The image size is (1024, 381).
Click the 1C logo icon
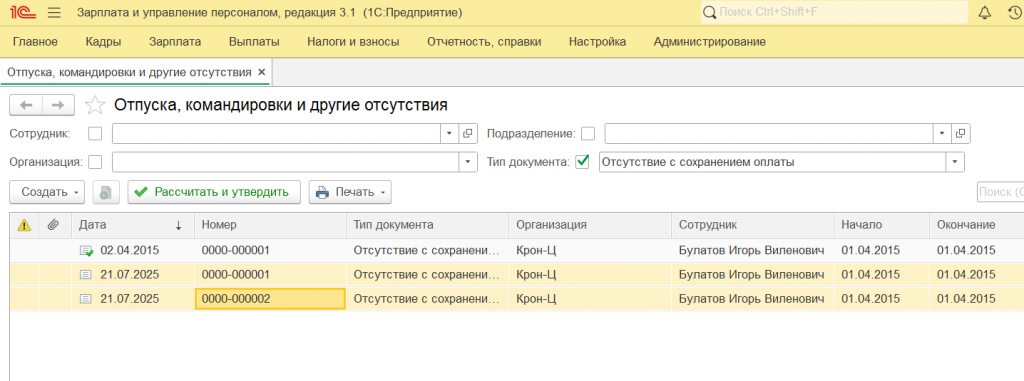click(x=23, y=12)
